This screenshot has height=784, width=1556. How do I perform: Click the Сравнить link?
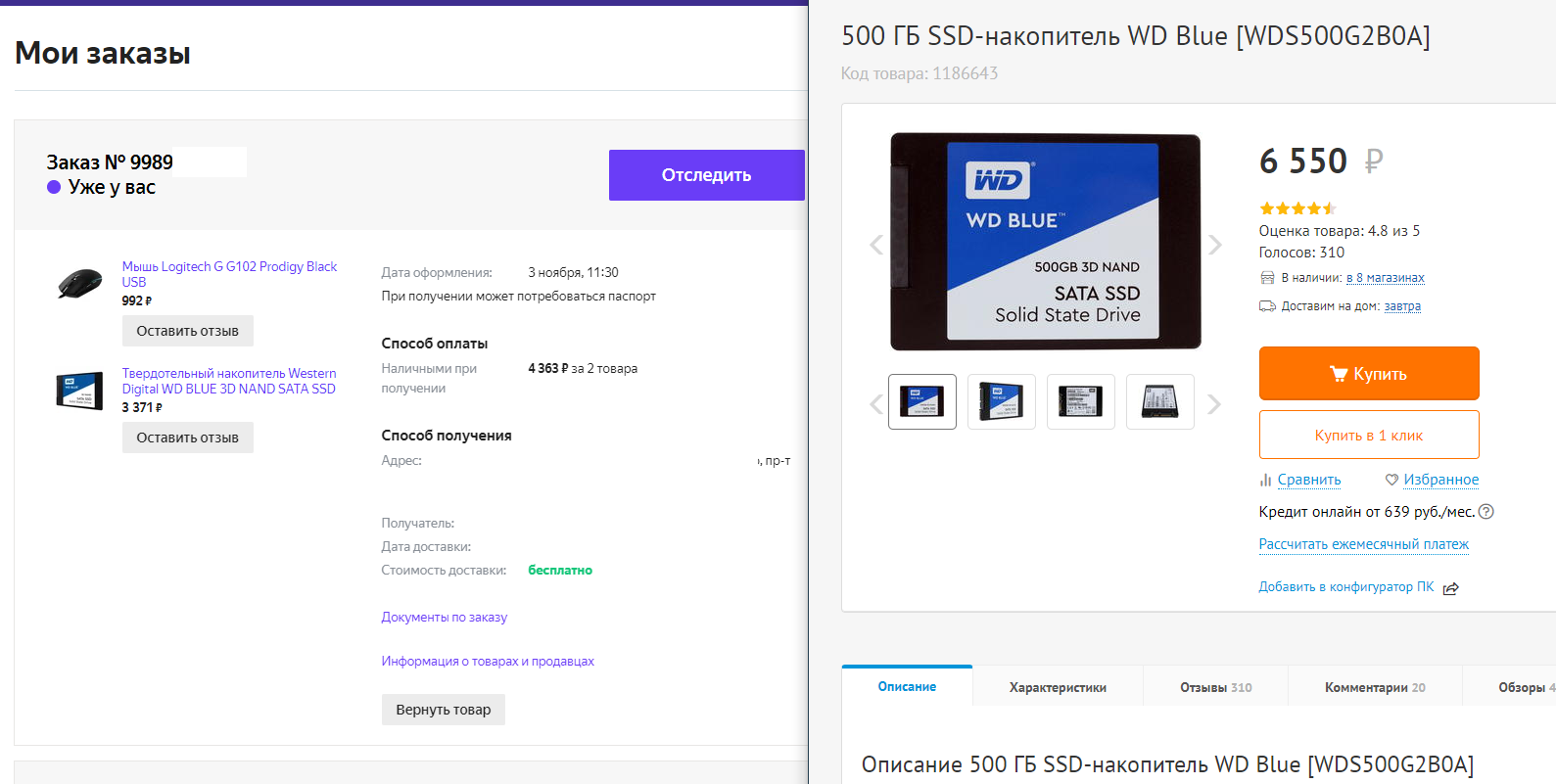(1309, 480)
